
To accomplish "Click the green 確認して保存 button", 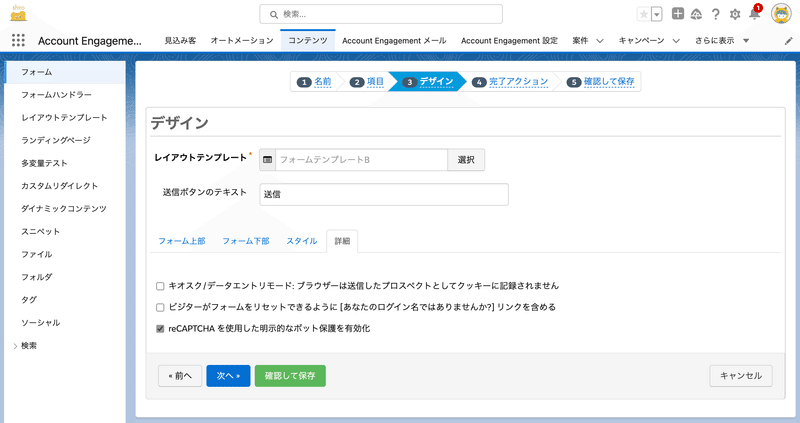I will pyautogui.click(x=290, y=376).
